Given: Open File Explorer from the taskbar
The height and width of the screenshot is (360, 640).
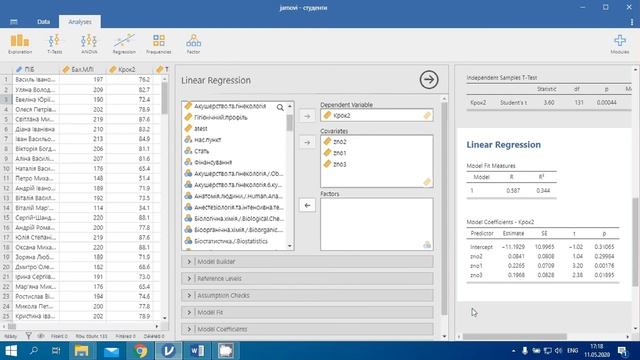Looking at the screenshot, I should coord(81,351).
